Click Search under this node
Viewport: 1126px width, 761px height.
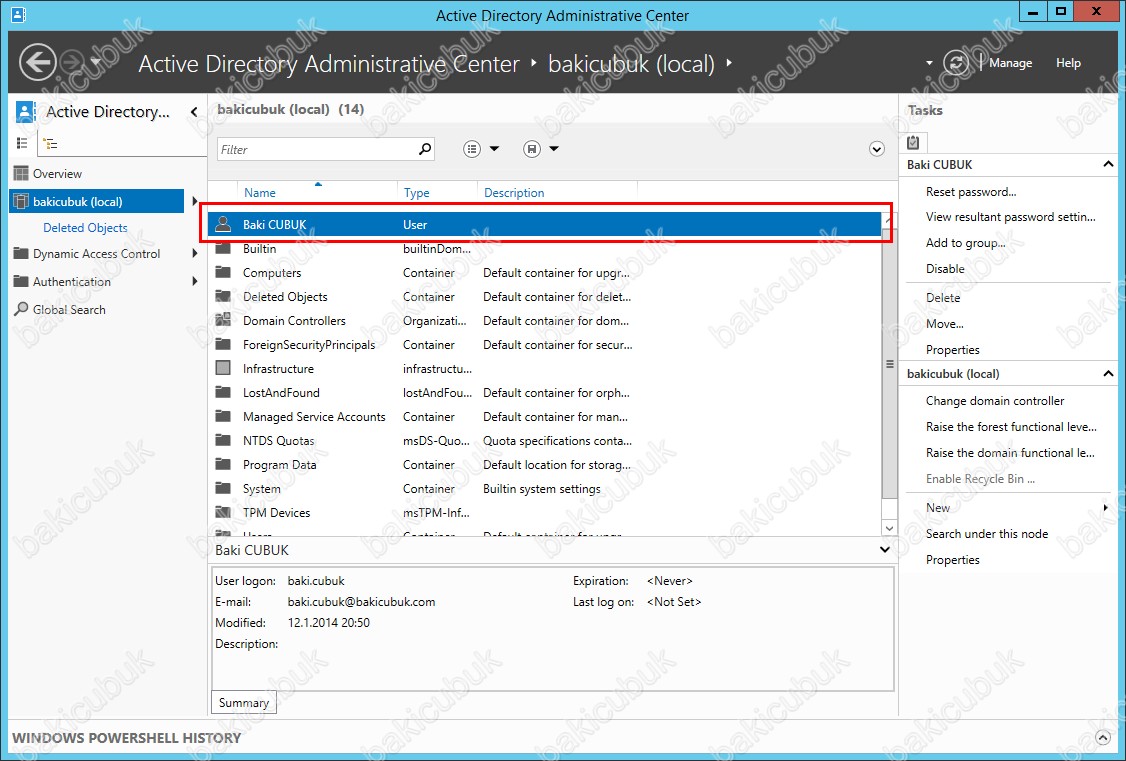[x=987, y=533]
